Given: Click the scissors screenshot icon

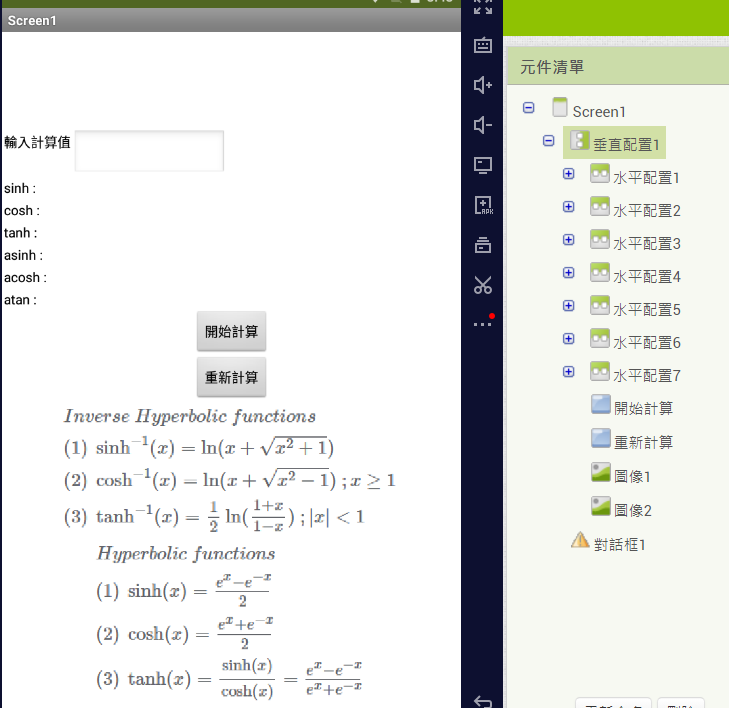Looking at the screenshot, I should (483, 285).
